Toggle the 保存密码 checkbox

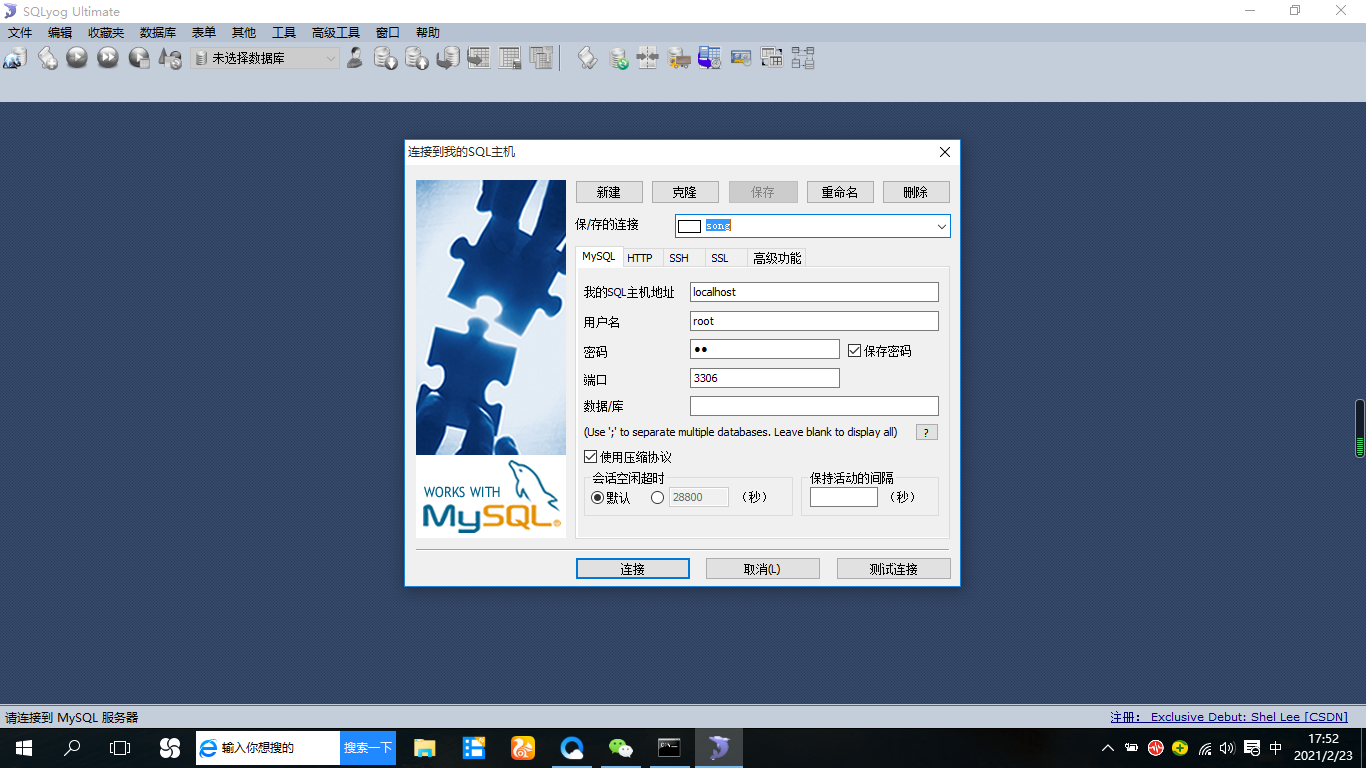(x=854, y=351)
